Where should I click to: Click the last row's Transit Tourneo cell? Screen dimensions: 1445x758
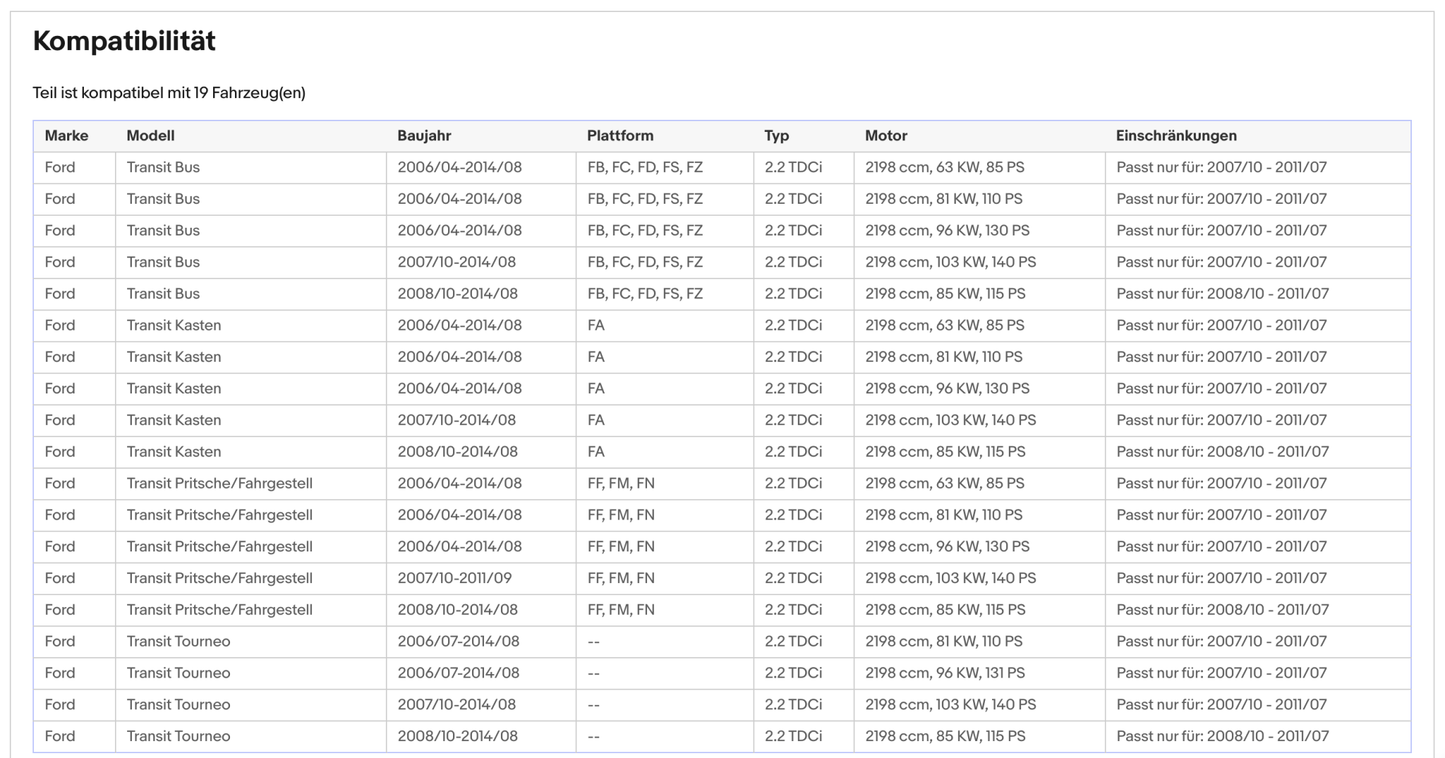178,736
